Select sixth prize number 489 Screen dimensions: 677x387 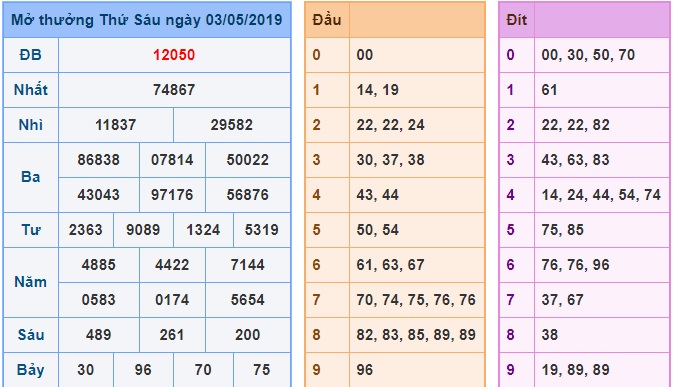pos(98,335)
